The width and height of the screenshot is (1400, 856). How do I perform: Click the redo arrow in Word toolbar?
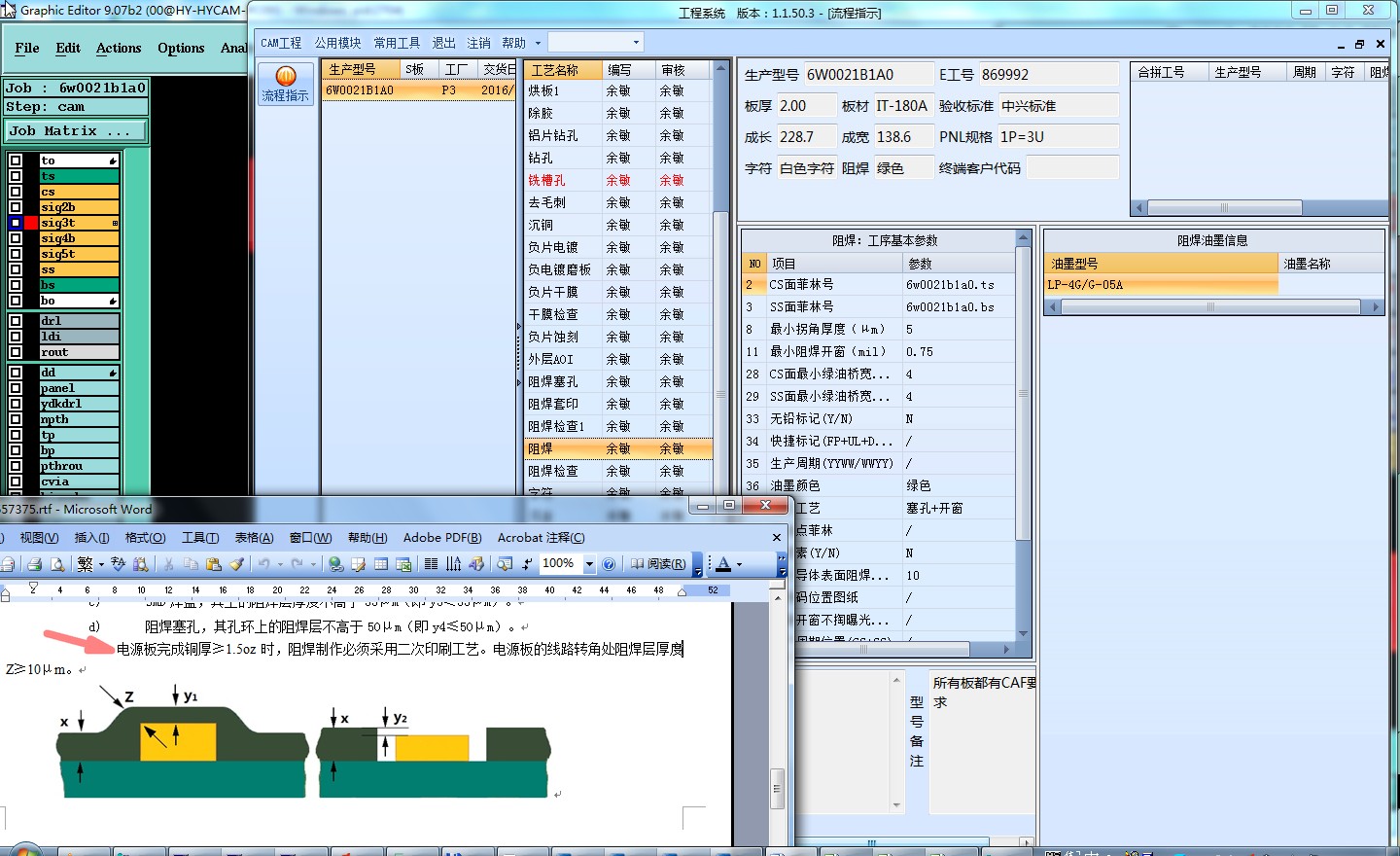pos(297,564)
